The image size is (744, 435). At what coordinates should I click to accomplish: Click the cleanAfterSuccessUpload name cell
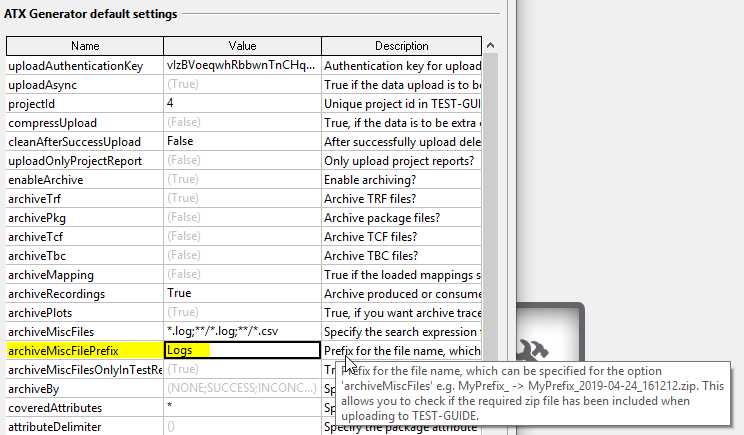tap(85, 141)
